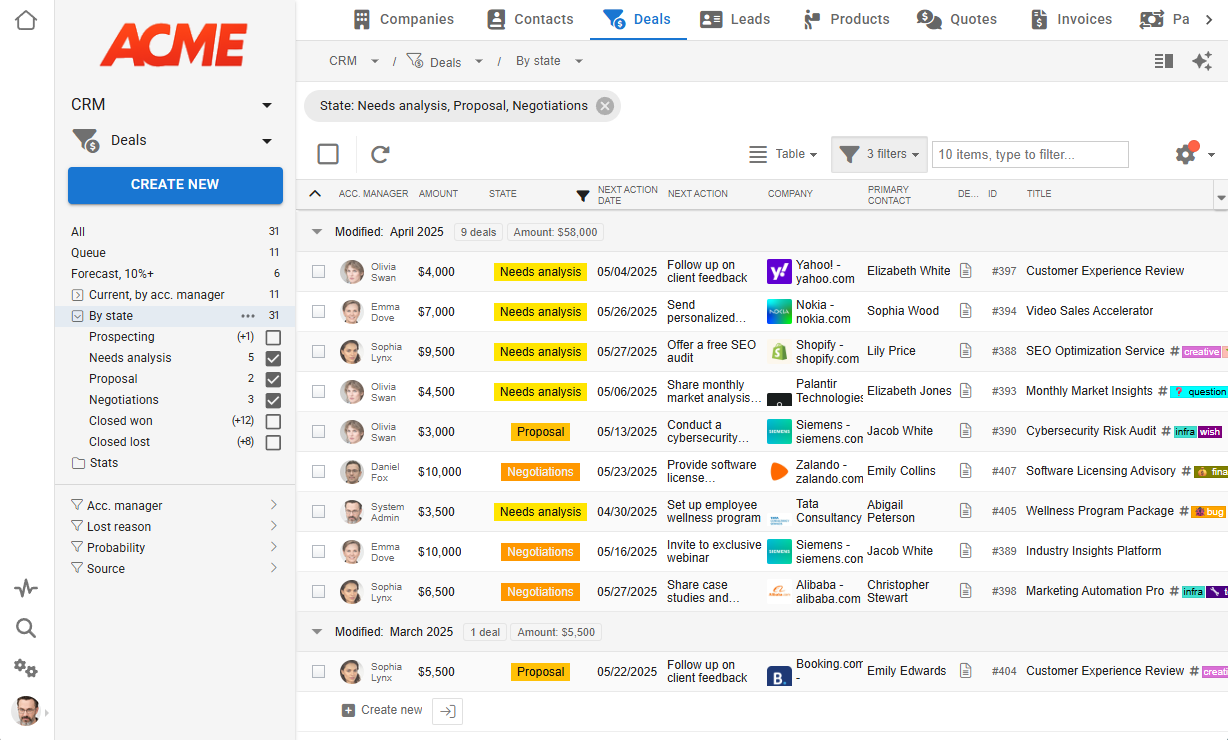Image resolution: width=1228 pixels, height=740 pixels.
Task: Switch to the Products tab
Action: [846, 19]
